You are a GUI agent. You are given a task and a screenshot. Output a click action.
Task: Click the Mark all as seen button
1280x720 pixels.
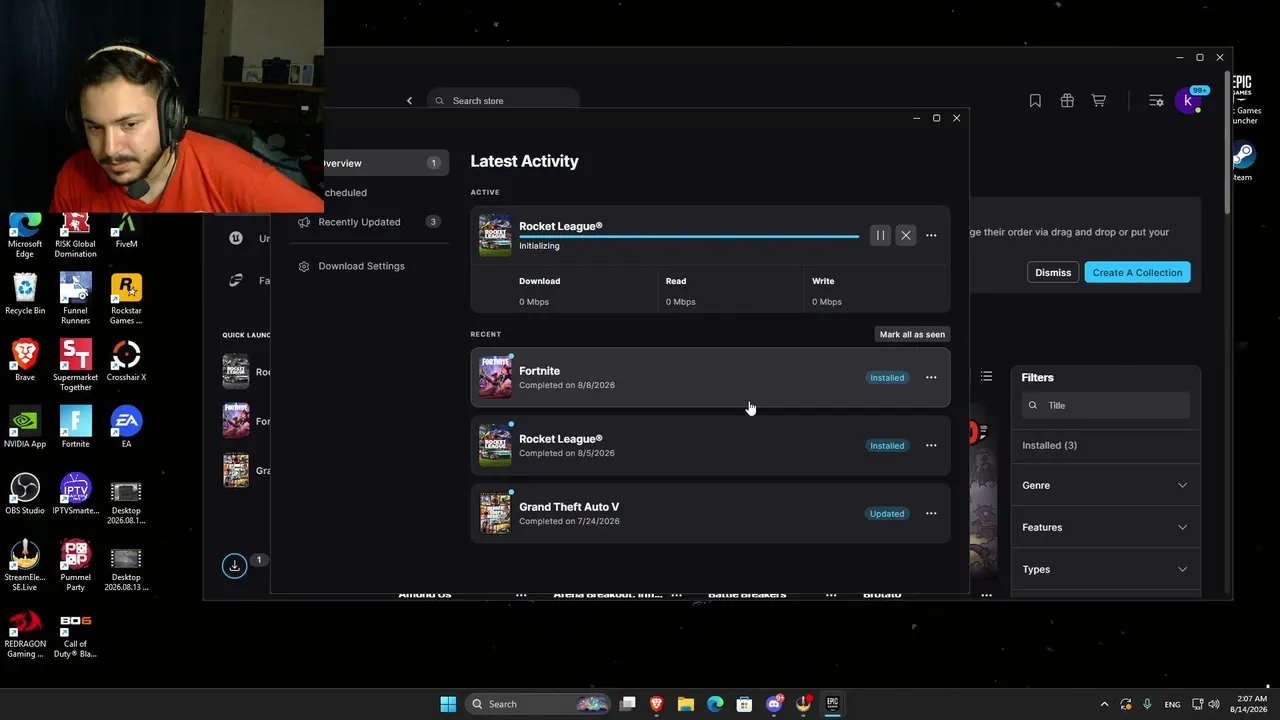pos(912,334)
